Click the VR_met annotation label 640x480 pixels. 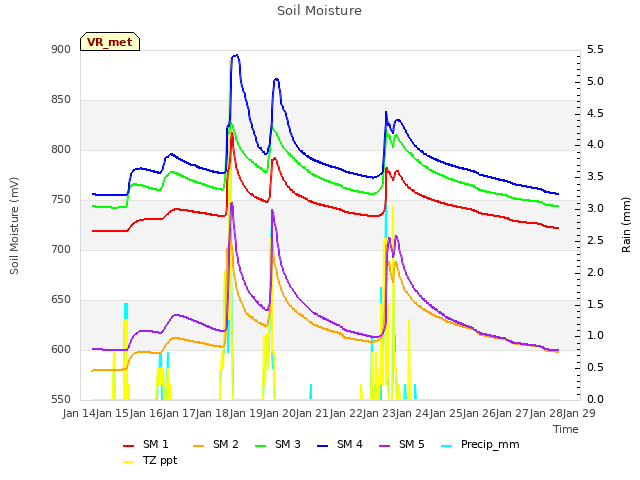click(110, 42)
